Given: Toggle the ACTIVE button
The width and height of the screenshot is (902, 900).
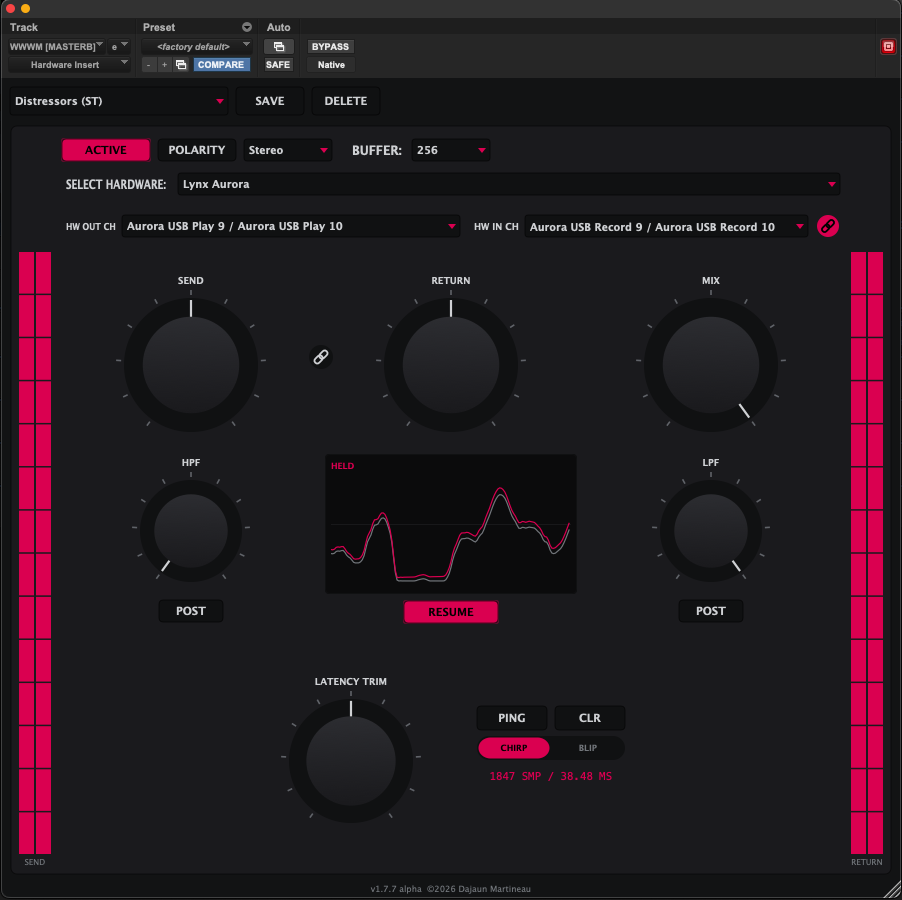Looking at the screenshot, I should coord(106,150).
